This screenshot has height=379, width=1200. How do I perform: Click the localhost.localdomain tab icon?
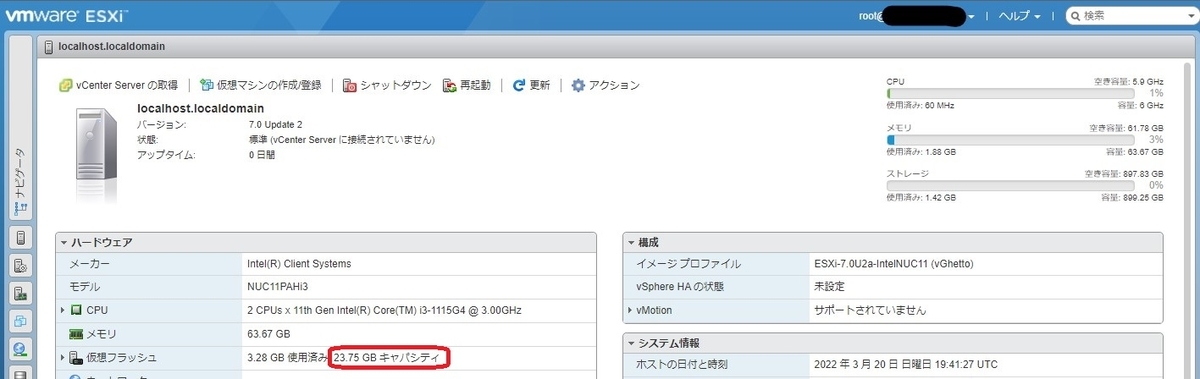point(49,46)
